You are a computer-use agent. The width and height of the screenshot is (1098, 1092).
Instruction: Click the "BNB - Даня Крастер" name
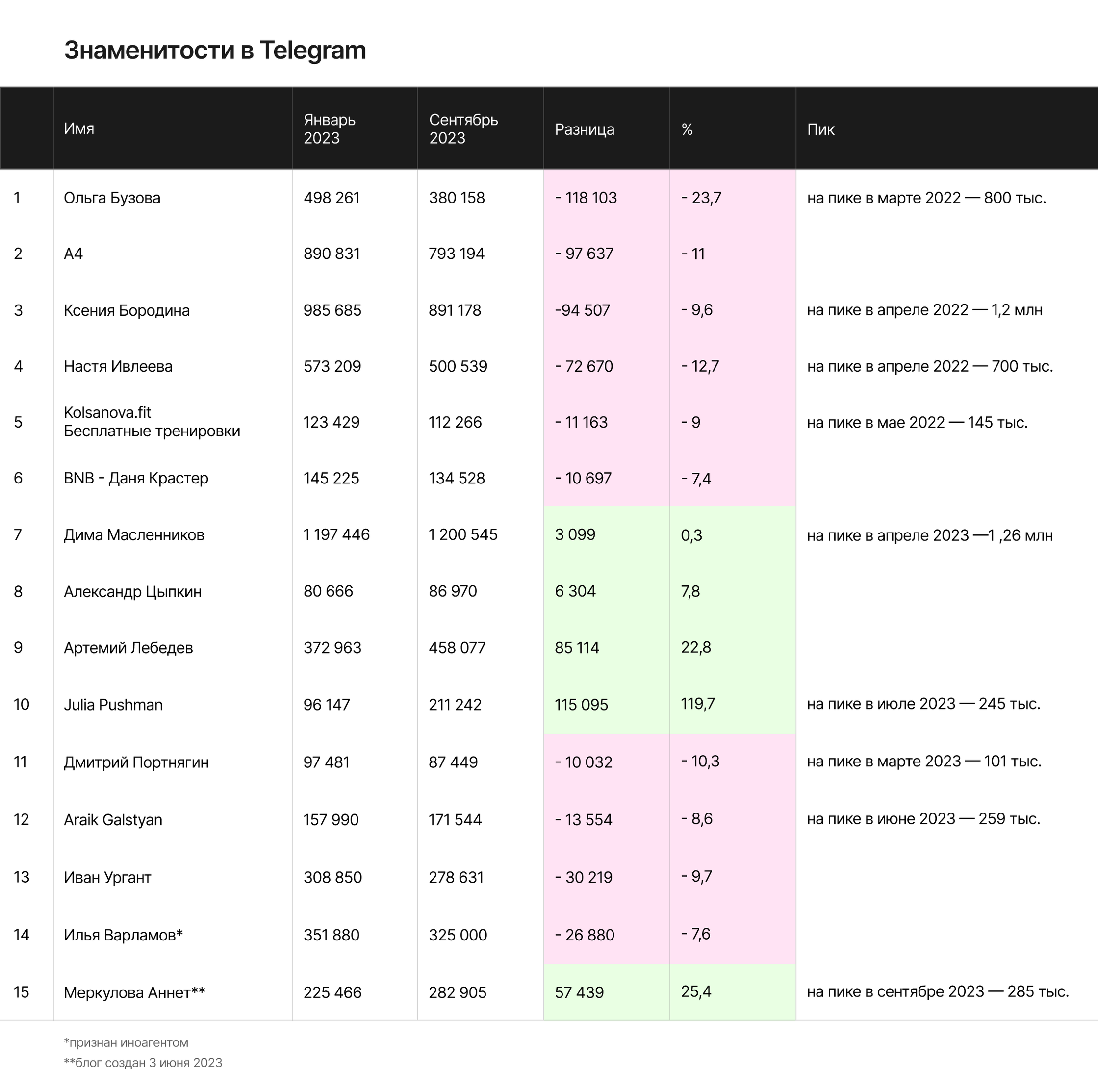coord(136,479)
